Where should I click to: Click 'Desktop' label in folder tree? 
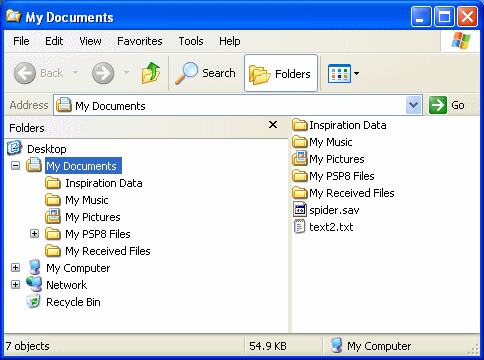pyautogui.click(x=47, y=149)
